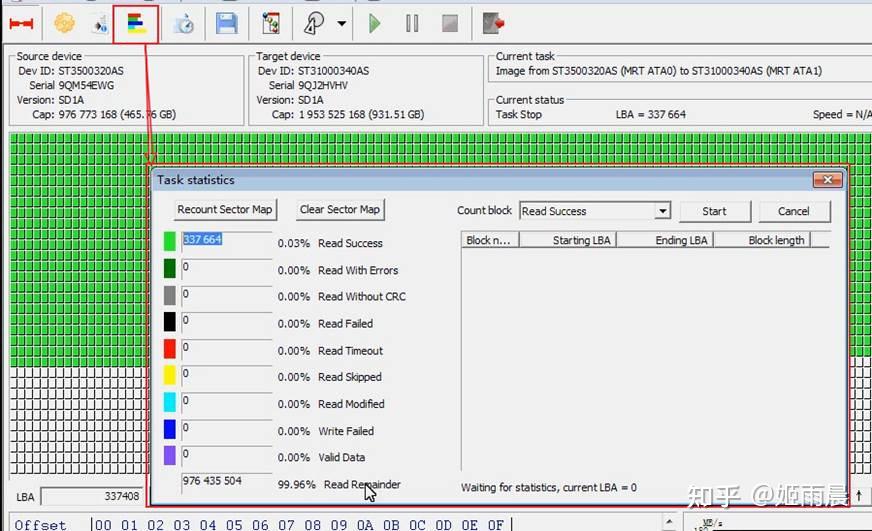Click the gray Read Without CRC swatch
This screenshot has height=531, width=872.
(170, 295)
